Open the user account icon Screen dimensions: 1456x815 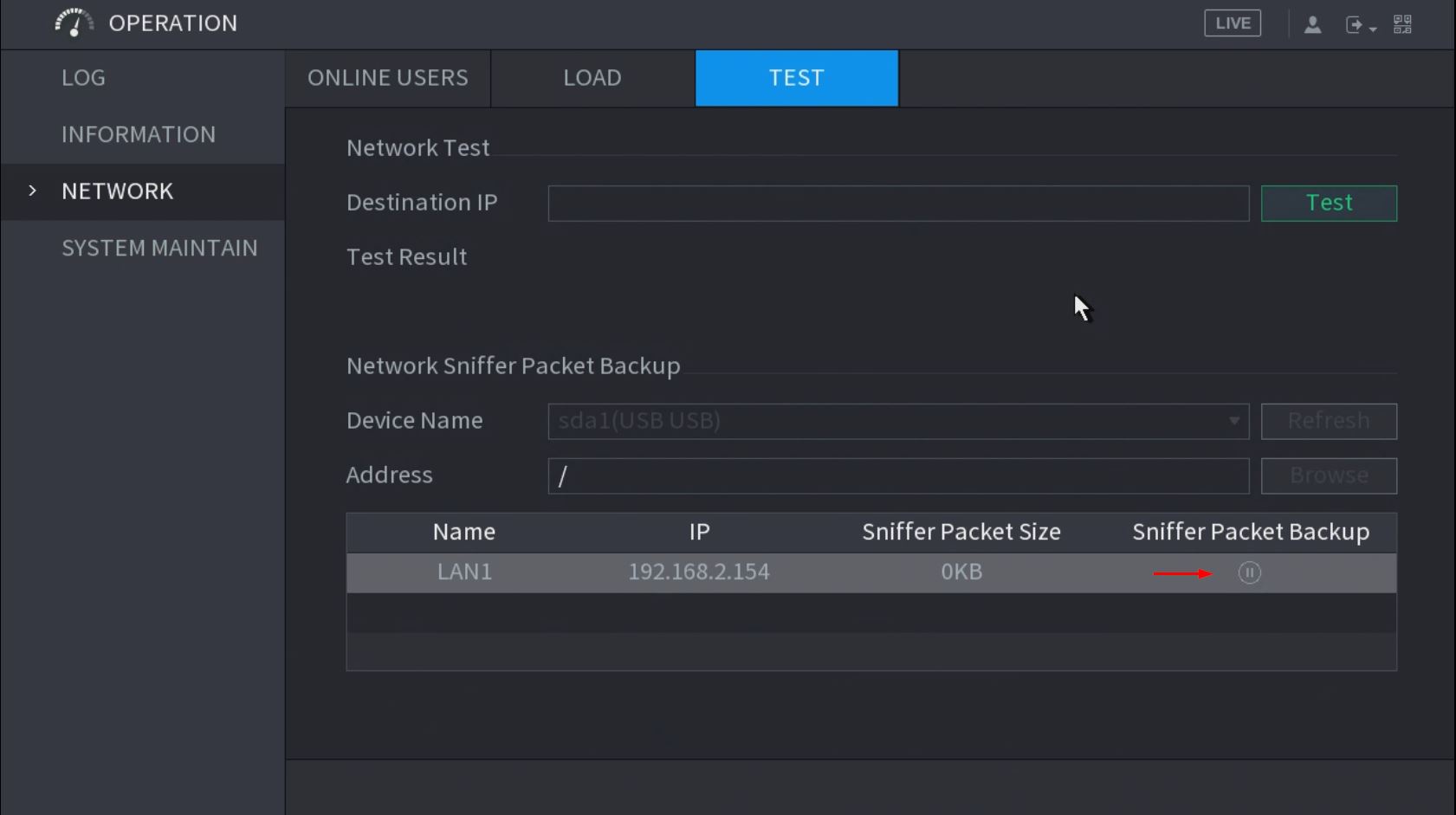(1312, 24)
